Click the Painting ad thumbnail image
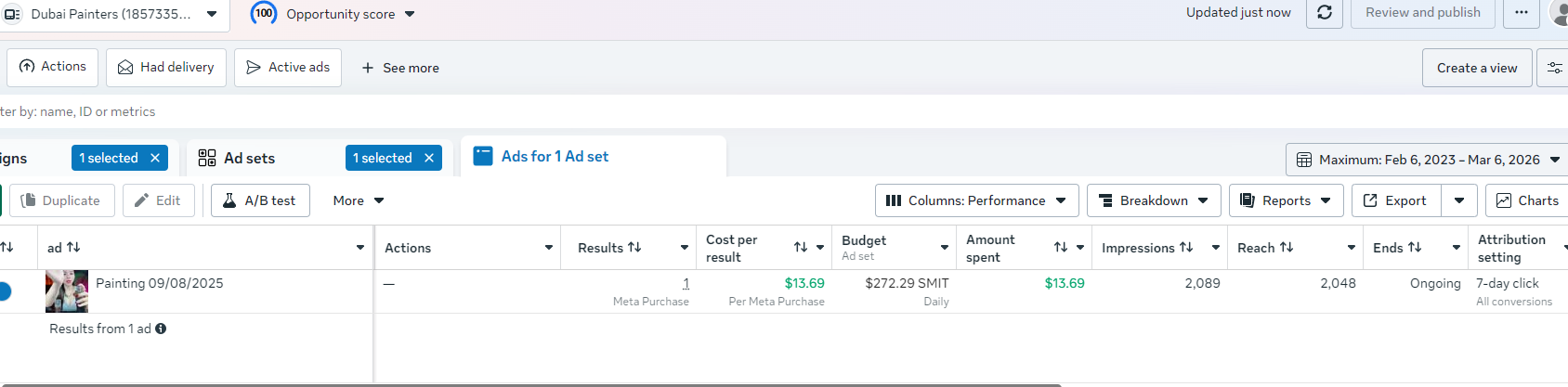The height and width of the screenshot is (387, 1568). (x=67, y=291)
